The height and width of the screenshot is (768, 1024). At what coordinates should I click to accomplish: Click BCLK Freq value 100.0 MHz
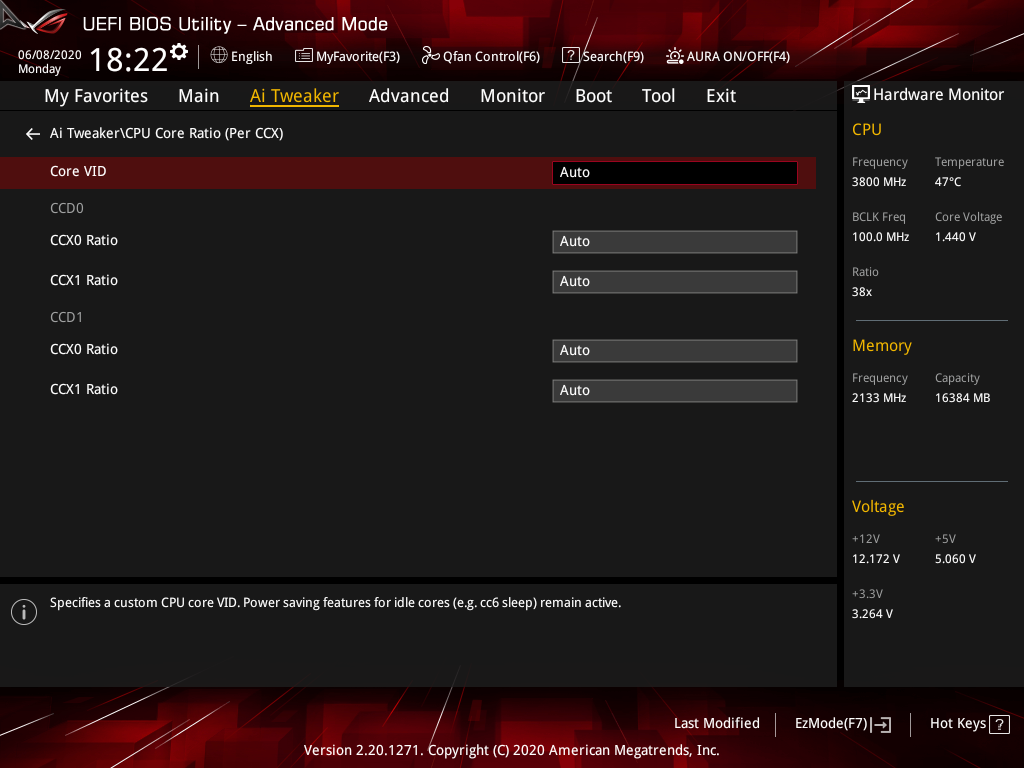tap(880, 237)
